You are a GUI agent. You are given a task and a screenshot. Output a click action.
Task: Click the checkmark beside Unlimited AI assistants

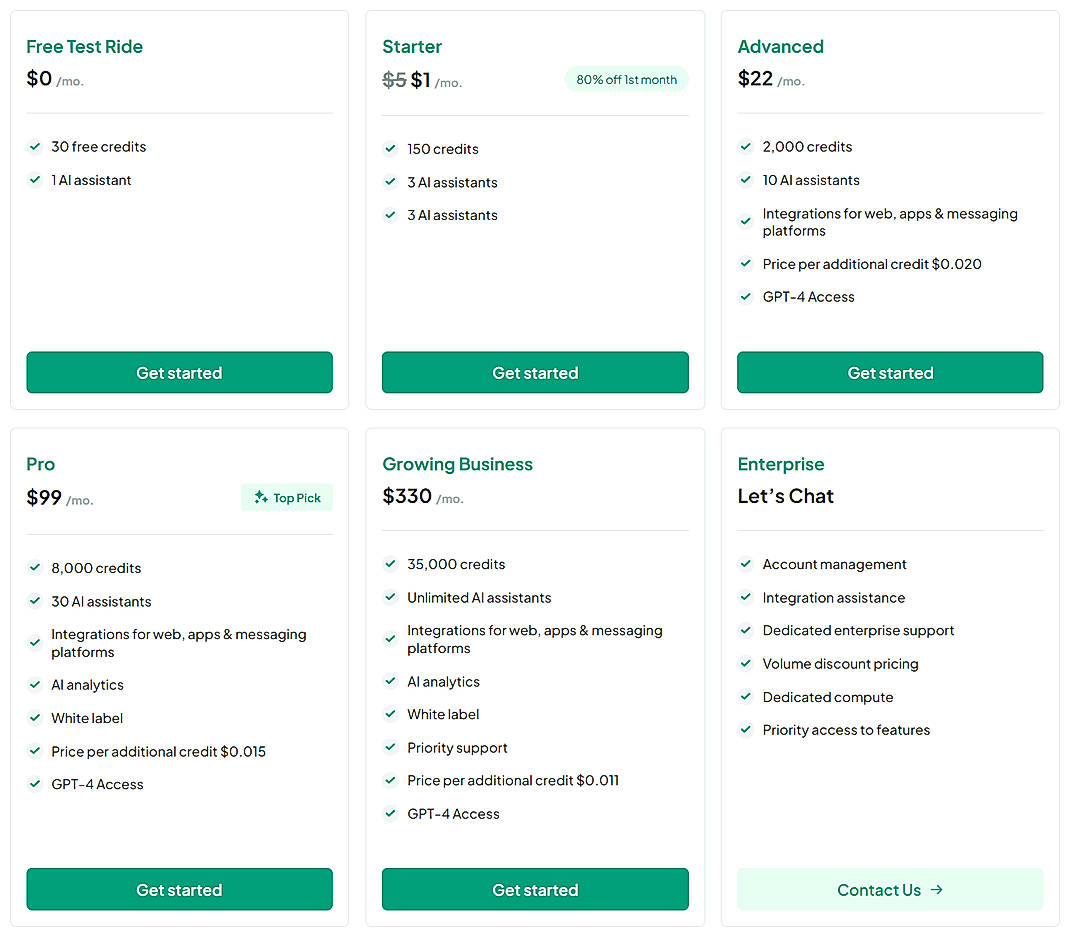click(390, 598)
